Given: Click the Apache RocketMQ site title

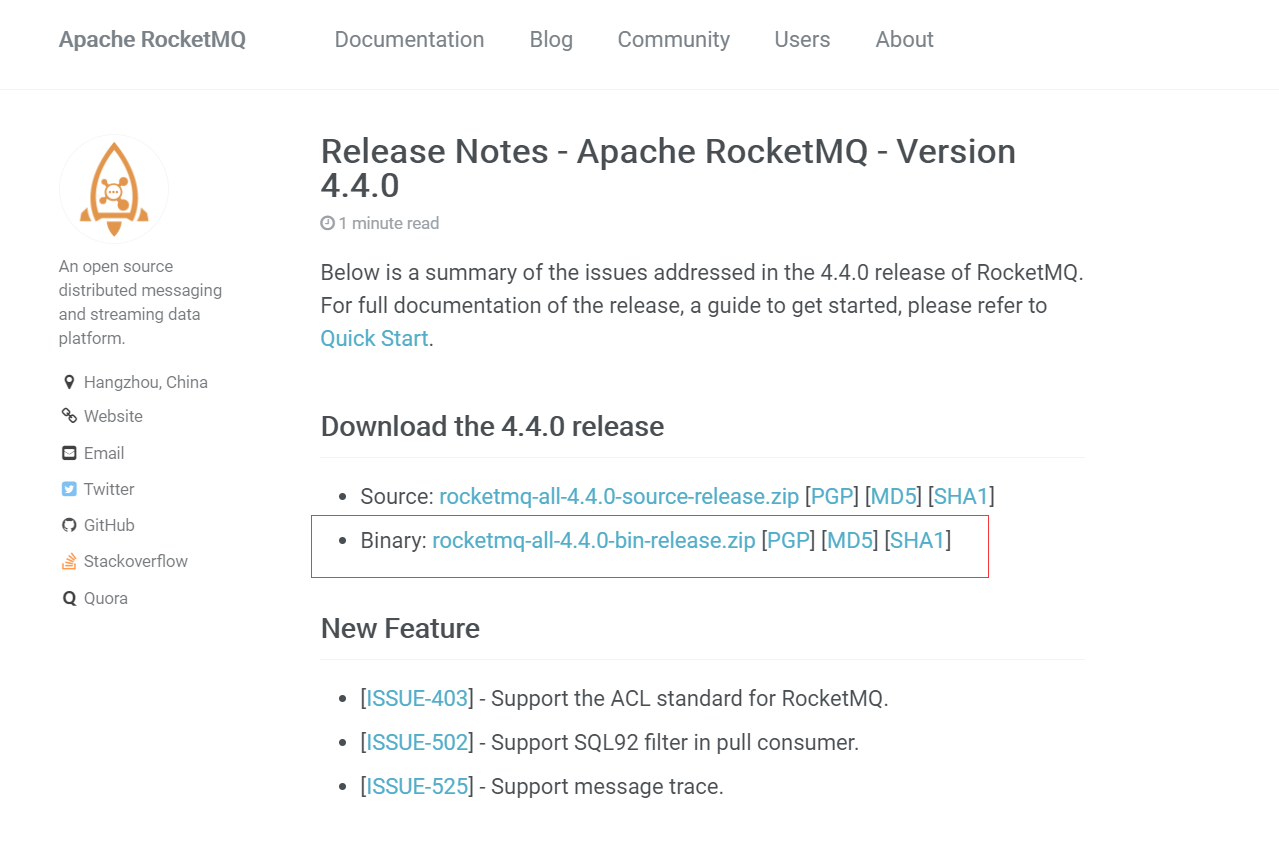Looking at the screenshot, I should coord(152,39).
